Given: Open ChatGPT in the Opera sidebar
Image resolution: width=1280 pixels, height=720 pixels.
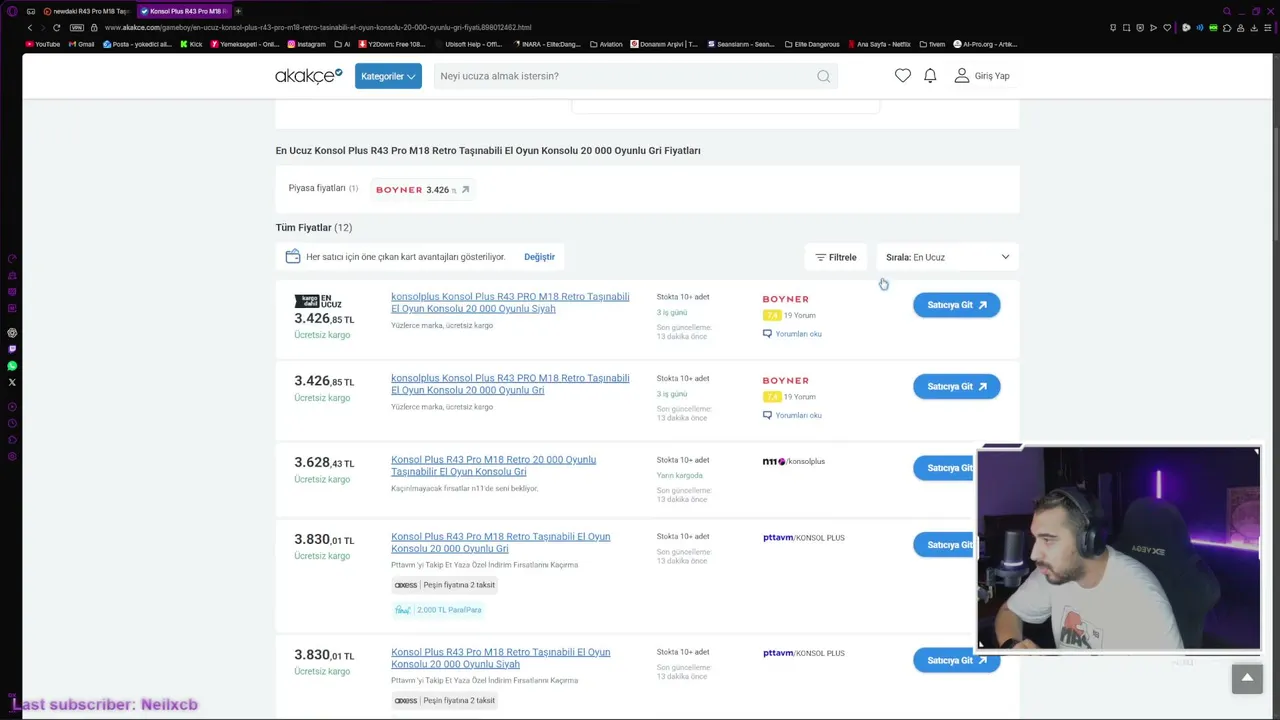Looking at the screenshot, I should (12, 333).
